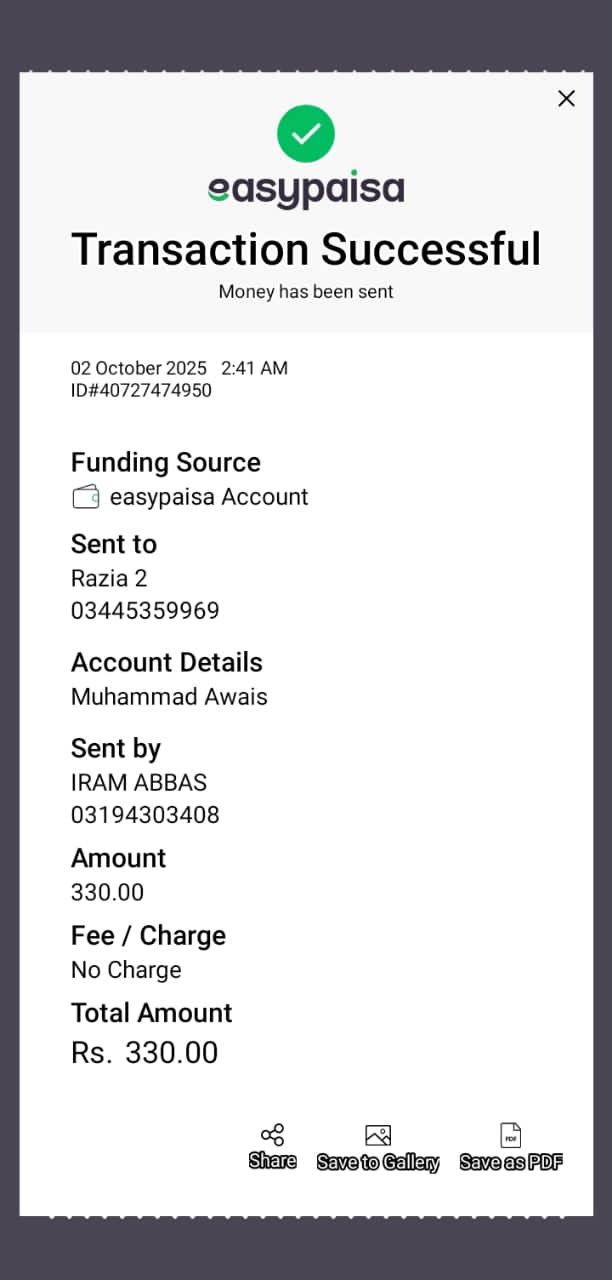The image size is (612, 1280).
Task: Tap the recipient phone number 03445359969
Action: [x=145, y=611]
